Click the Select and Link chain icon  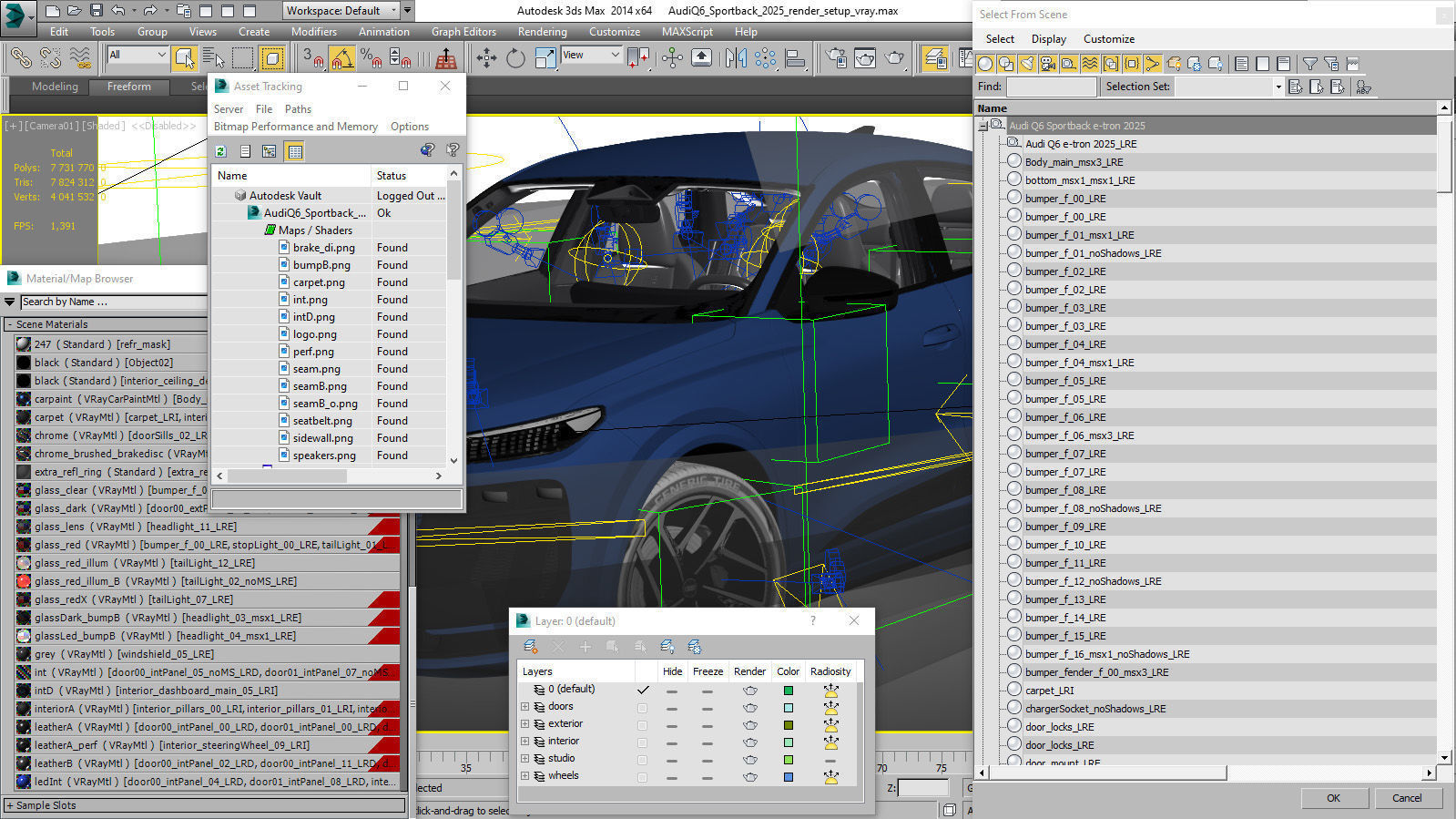click(x=20, y=59)
